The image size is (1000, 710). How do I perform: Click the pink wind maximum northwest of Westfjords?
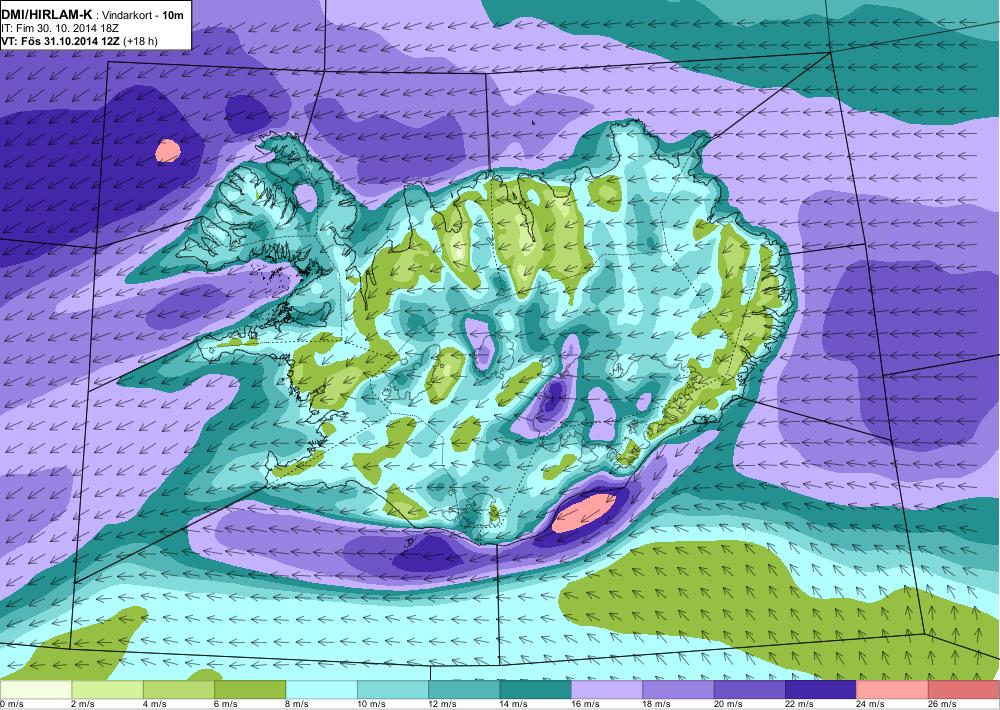(168, 151)
